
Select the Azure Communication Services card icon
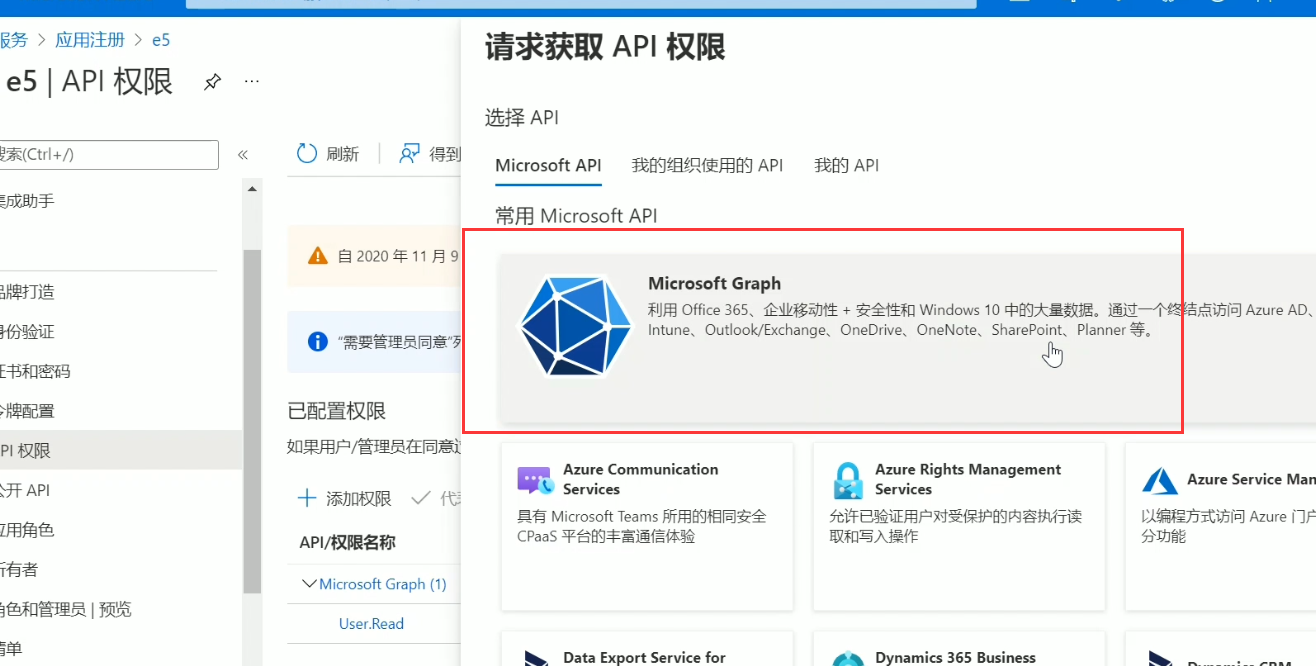coord(536,480)
